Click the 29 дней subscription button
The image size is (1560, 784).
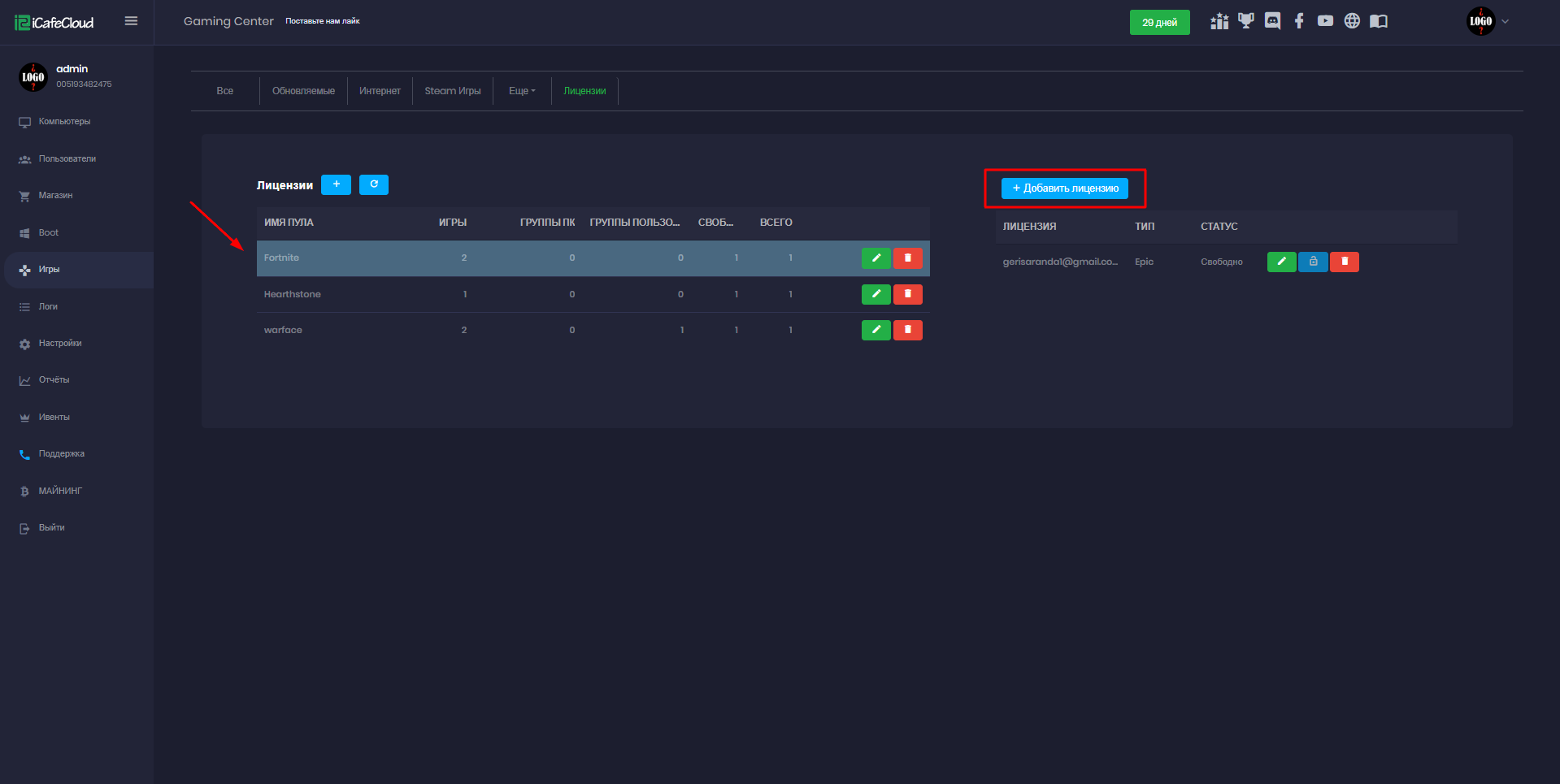click(x=1160, y=23)
